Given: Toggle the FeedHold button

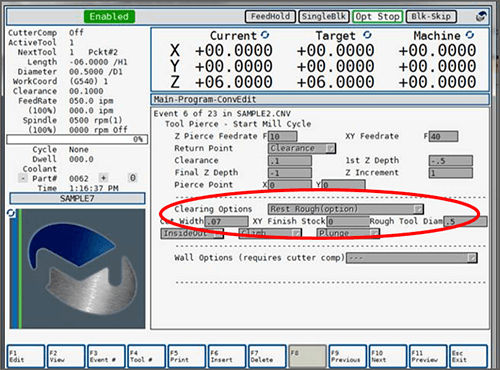Looking at the screenshot, I should tap(270, 16).
